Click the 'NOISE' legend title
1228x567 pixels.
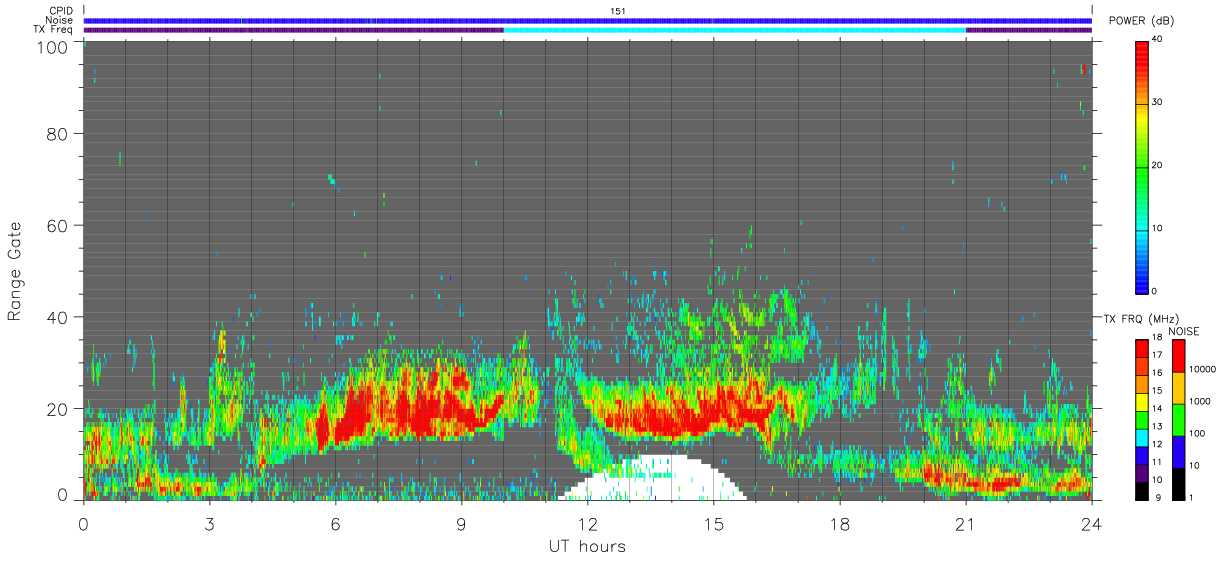click(1184, 331)
